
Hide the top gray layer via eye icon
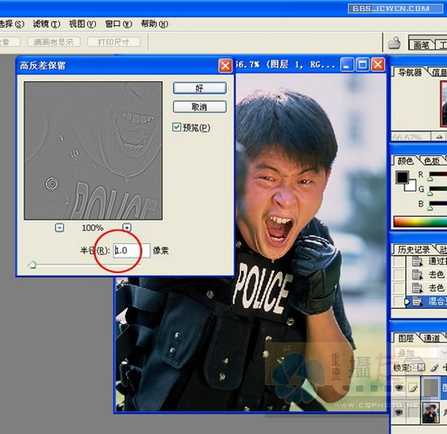tap(399, 388)
